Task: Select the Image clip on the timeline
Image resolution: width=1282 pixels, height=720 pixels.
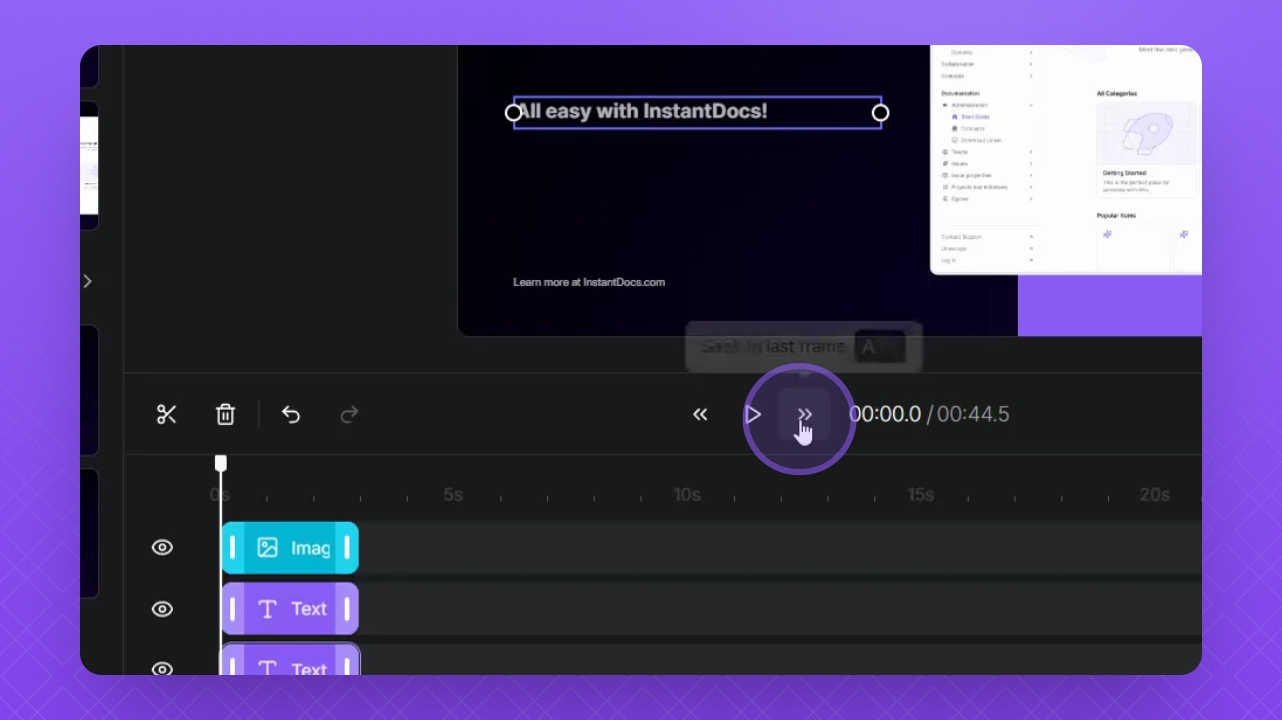Action: tap(290, 548)
